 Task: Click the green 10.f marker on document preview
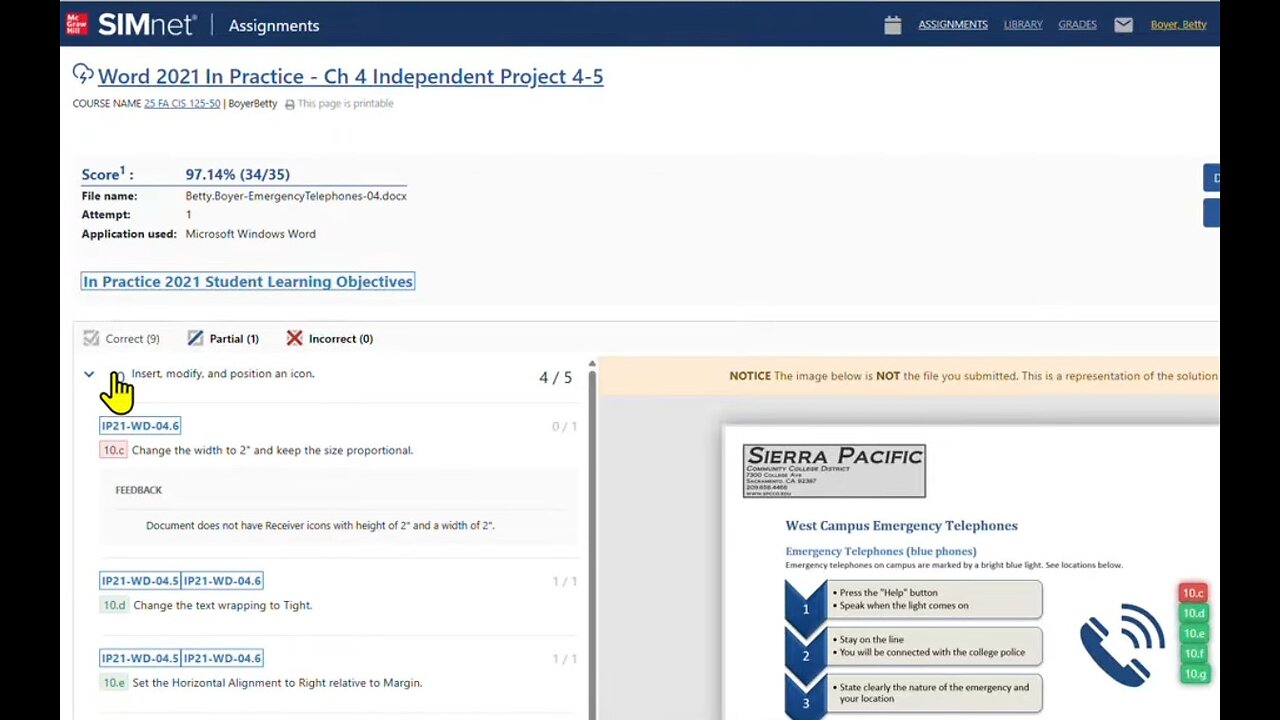click(1194, 654)
